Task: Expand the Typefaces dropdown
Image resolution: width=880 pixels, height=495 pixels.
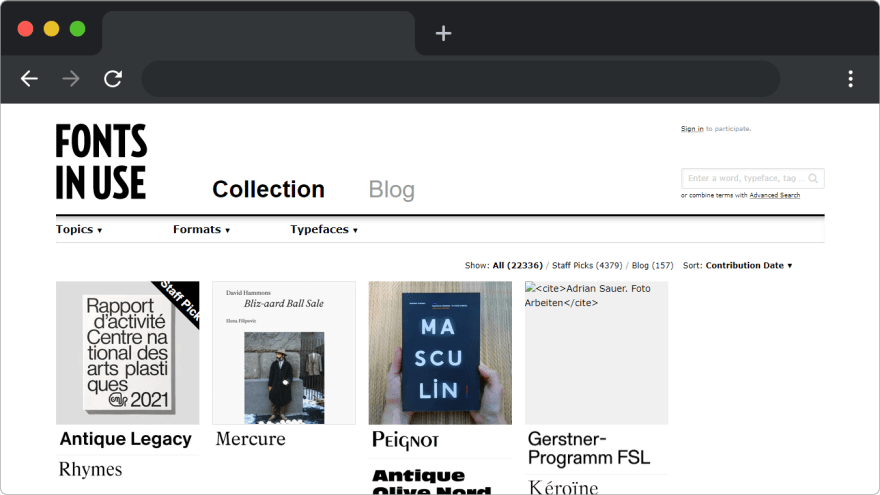Action: [324, 230]
